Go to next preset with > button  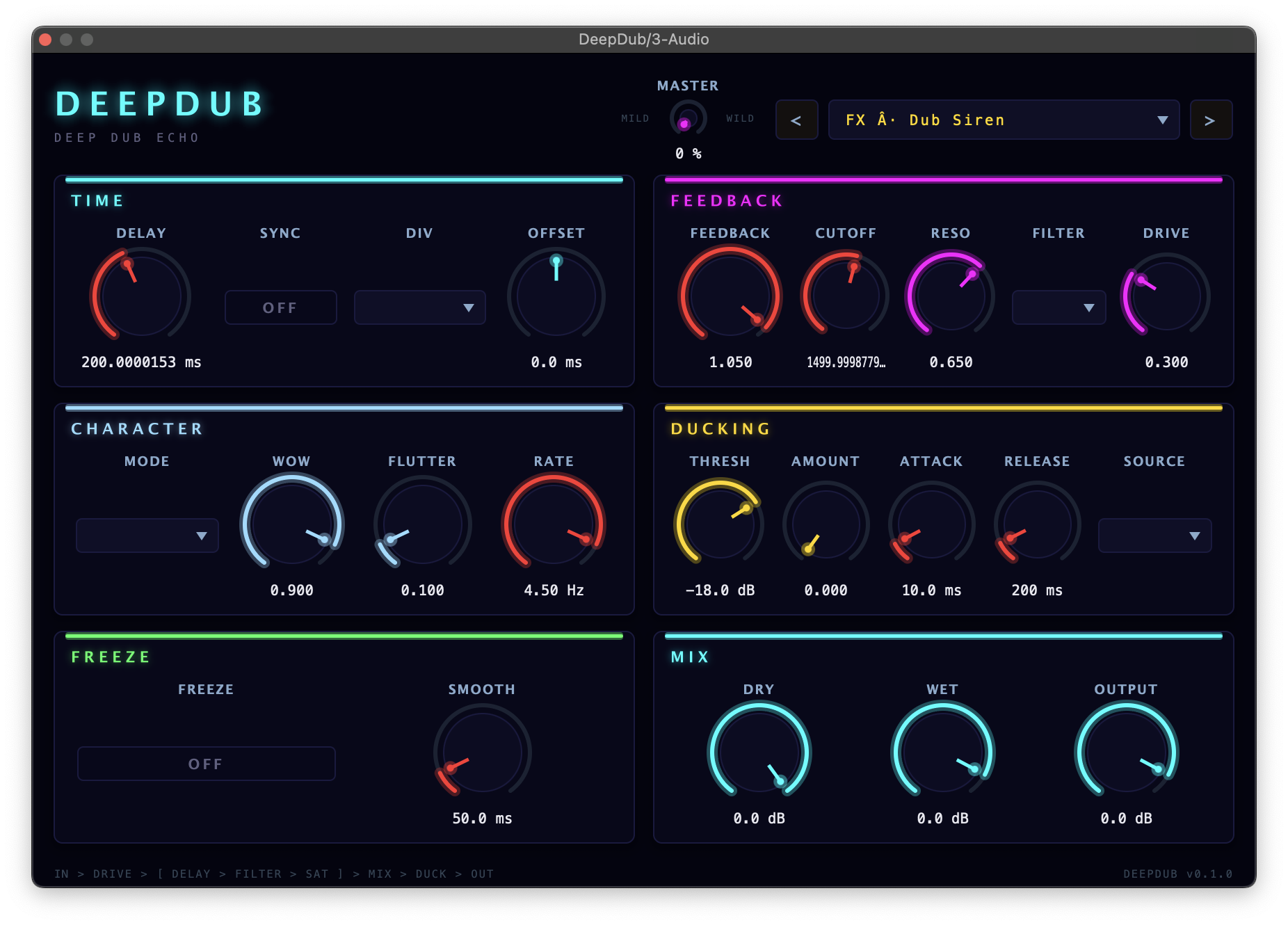(1210, 120)
